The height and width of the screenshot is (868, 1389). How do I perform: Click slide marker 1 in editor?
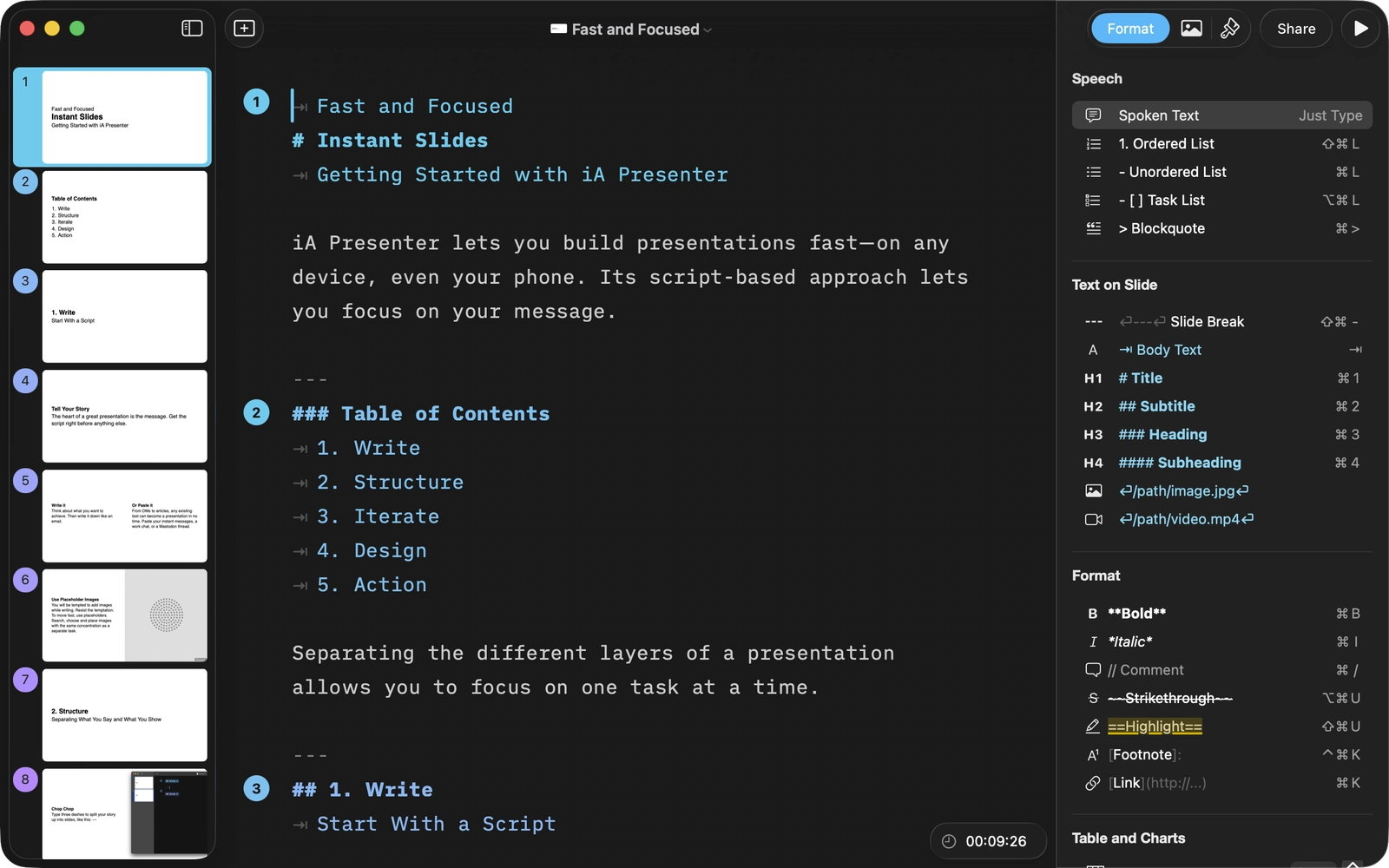(x=256, y=102)
